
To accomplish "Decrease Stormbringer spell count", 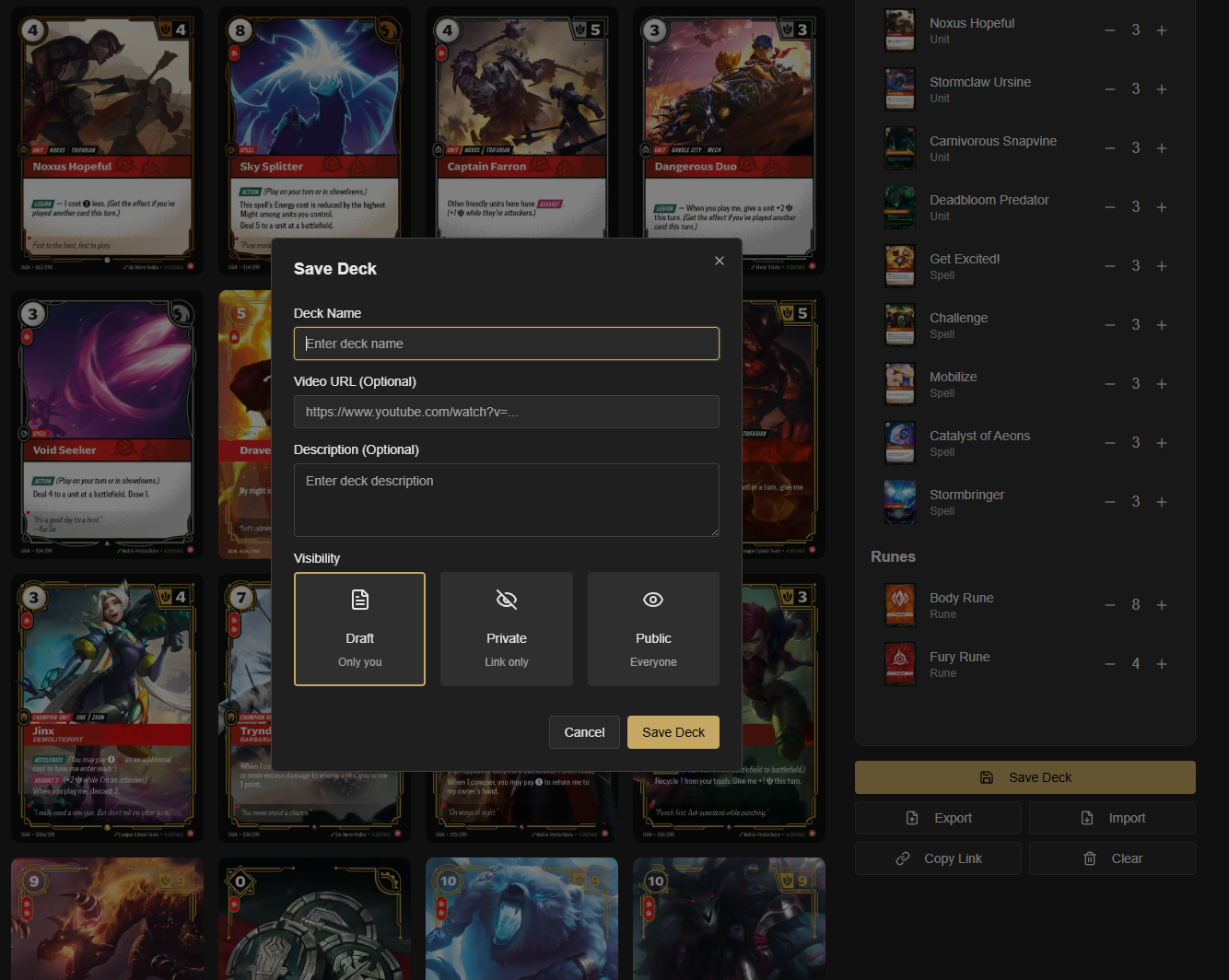I will (1110, 502).
